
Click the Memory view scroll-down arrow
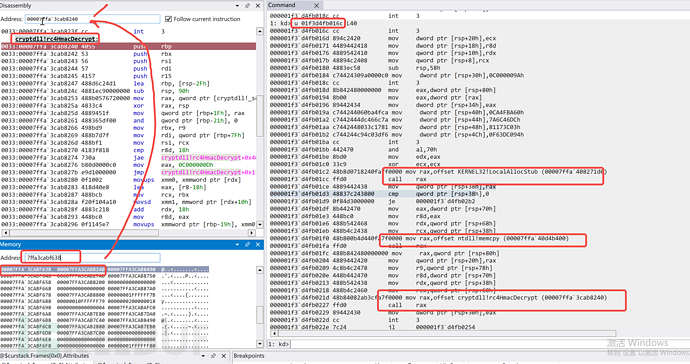260,344
